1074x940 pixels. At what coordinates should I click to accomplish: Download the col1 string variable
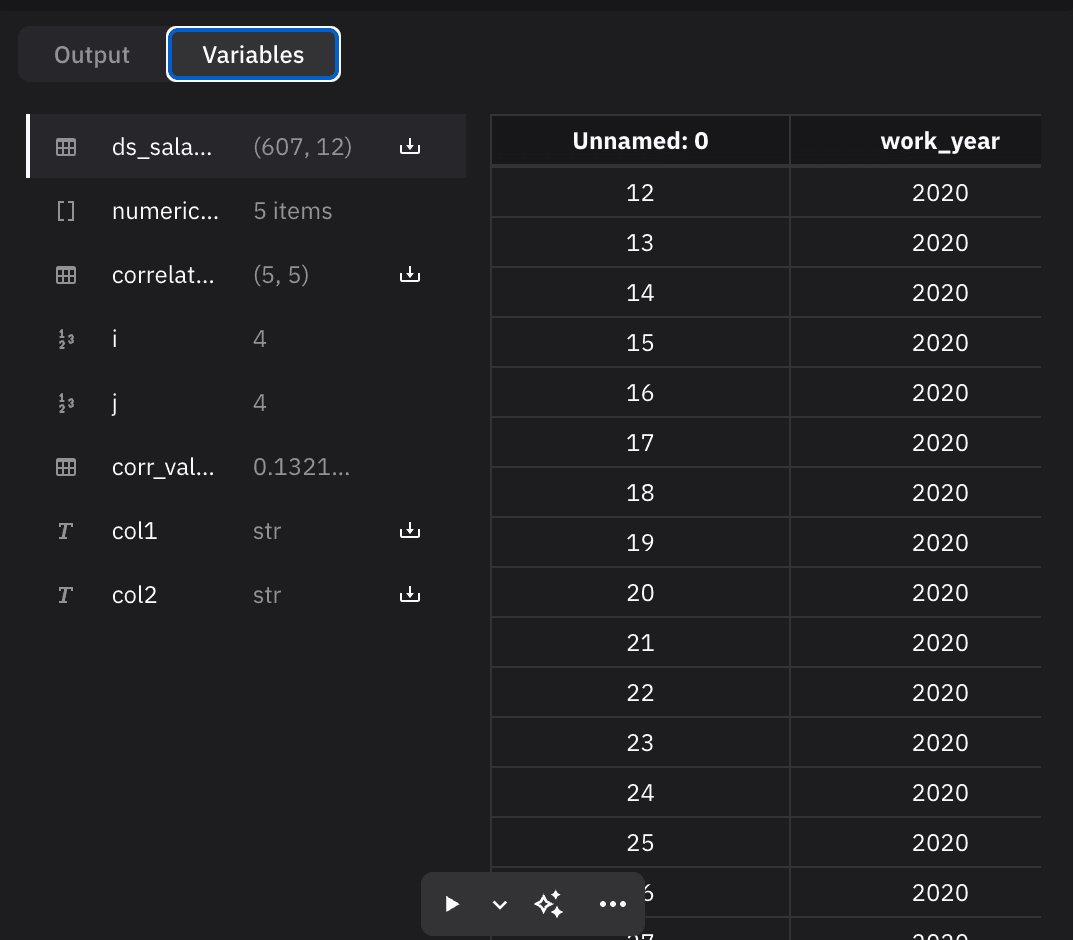pyautogui.click(x=410, y=531)
